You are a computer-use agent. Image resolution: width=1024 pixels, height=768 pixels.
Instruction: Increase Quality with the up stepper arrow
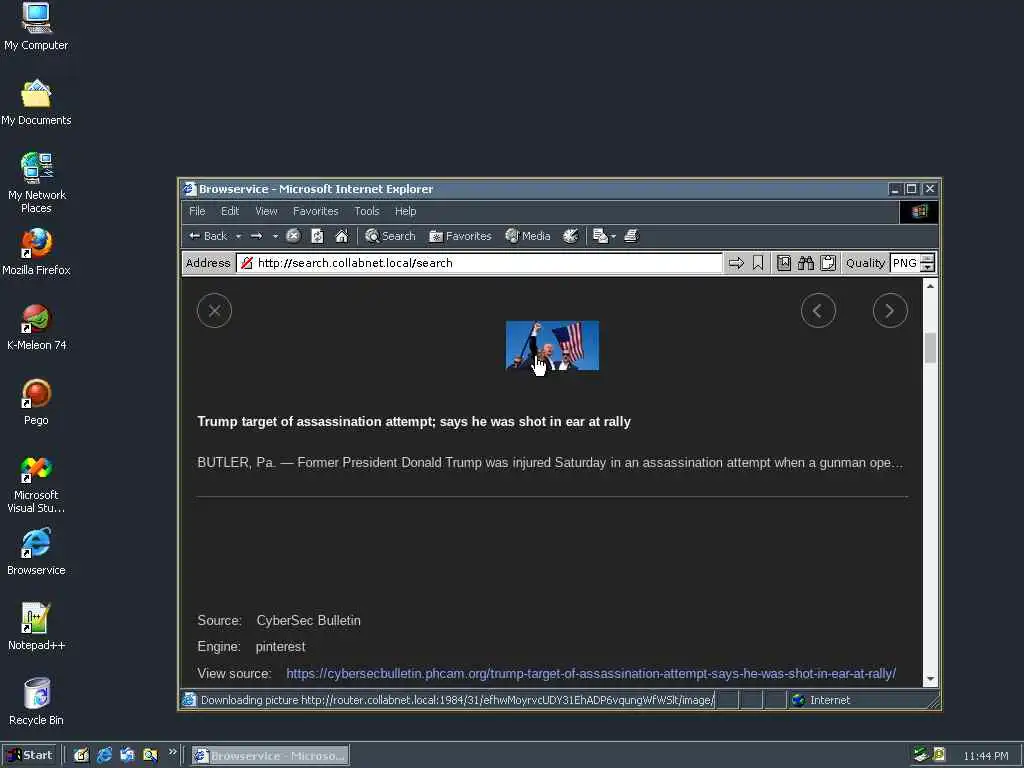[927, 259]
